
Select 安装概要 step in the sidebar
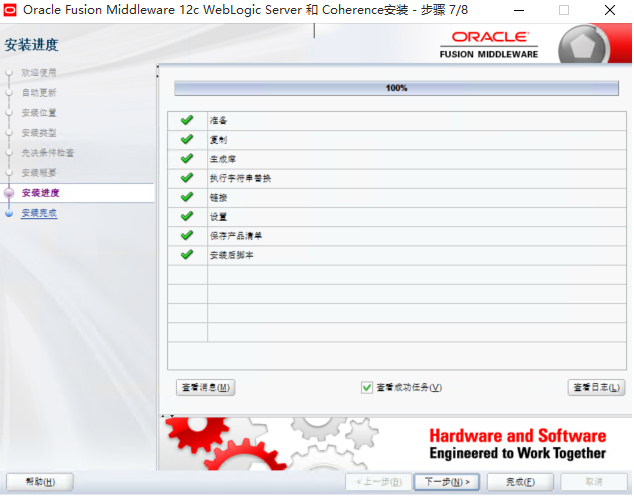pyautogui.click(x=39, y=173)
